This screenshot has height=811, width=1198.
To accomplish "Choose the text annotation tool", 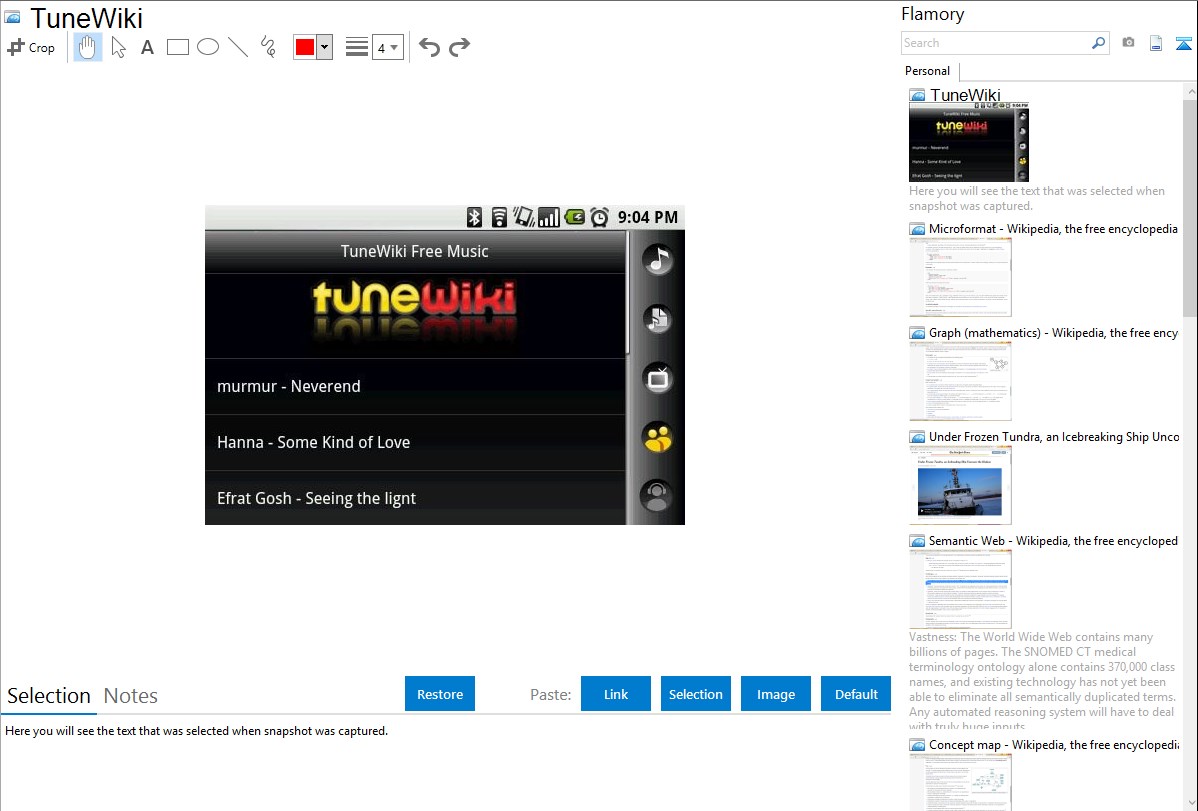I will coord(147,47).
